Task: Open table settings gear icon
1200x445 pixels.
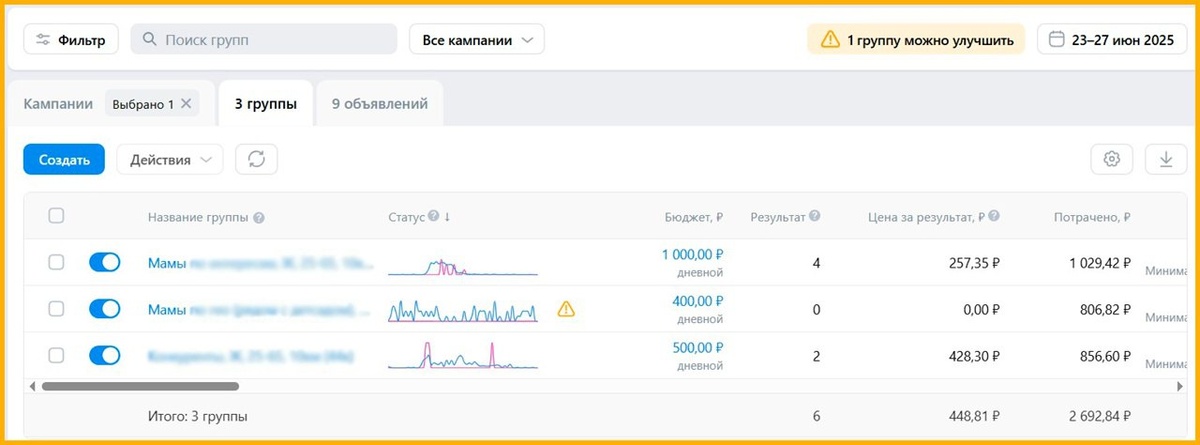Action: 1111,159
